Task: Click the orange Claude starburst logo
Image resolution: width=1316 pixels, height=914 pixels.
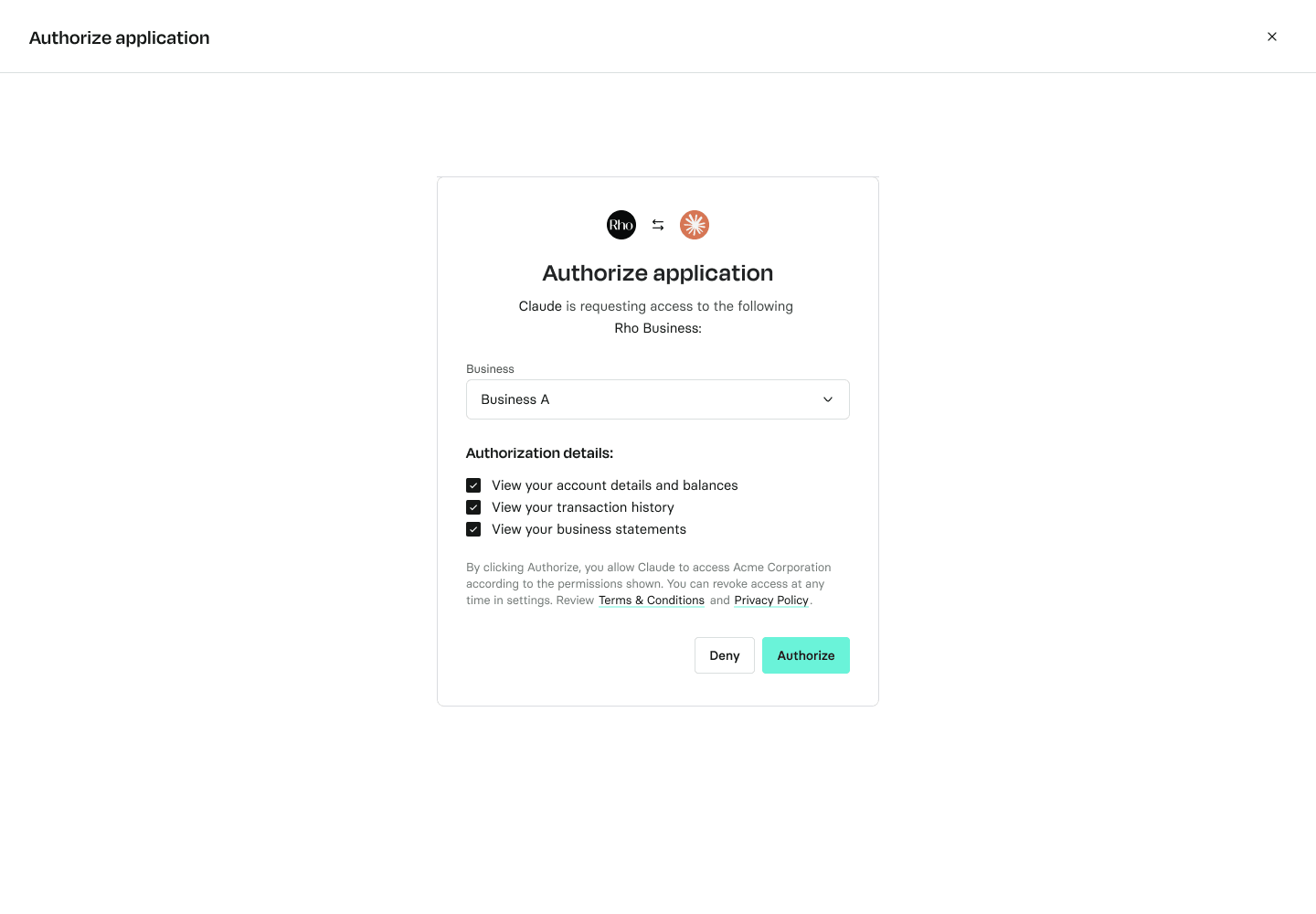Action: pyautogui.click(x=695, y=225)
